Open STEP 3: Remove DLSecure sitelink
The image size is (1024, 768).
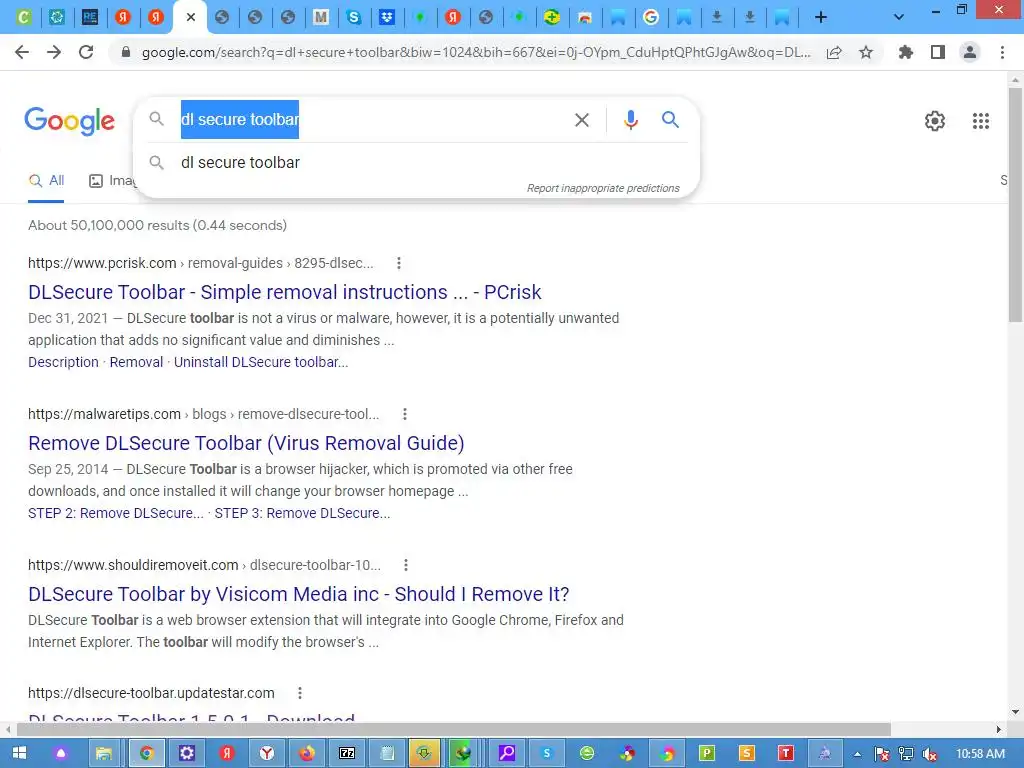(x=302, y=513)
